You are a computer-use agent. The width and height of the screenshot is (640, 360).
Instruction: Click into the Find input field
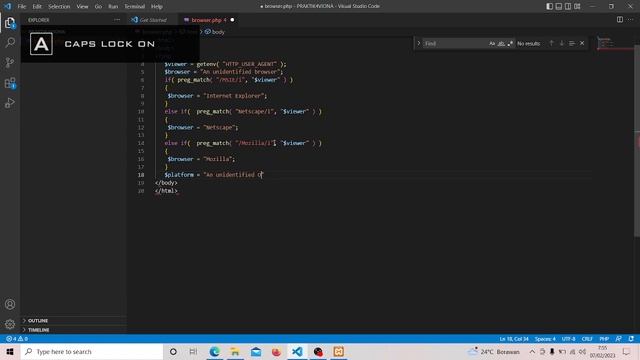click(455, 43)
